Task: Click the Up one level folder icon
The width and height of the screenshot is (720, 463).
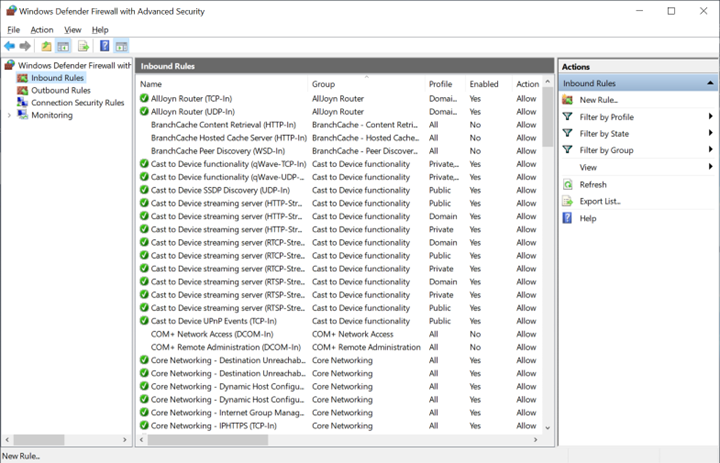Action: 46,46
